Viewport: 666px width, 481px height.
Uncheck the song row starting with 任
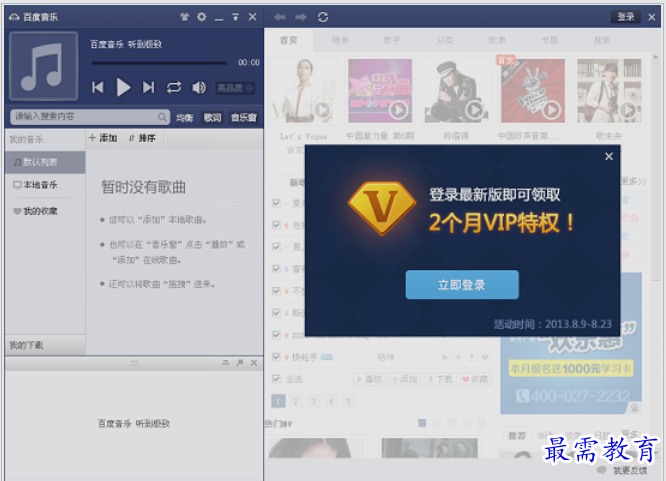[277, 225]
